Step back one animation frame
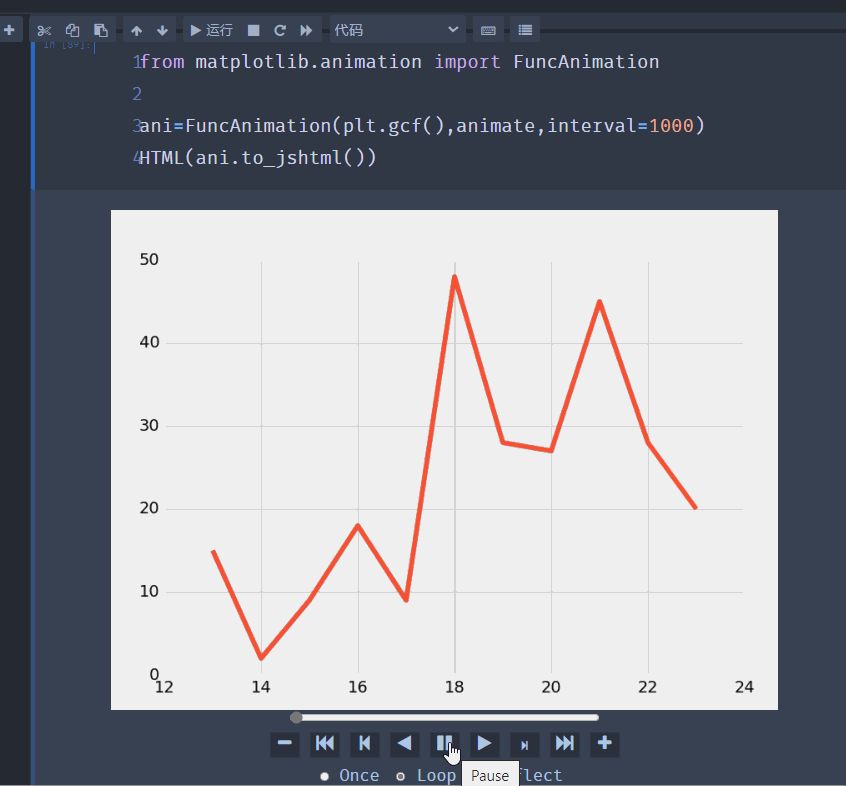This screenshot has height=786, width=846. pyautogui.click(x=365, y=743)
